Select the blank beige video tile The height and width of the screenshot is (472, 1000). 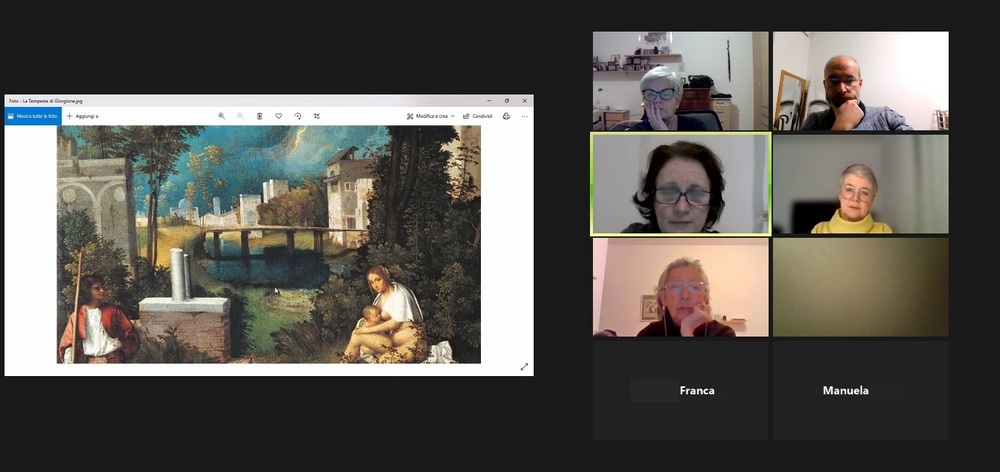point(860,287)
